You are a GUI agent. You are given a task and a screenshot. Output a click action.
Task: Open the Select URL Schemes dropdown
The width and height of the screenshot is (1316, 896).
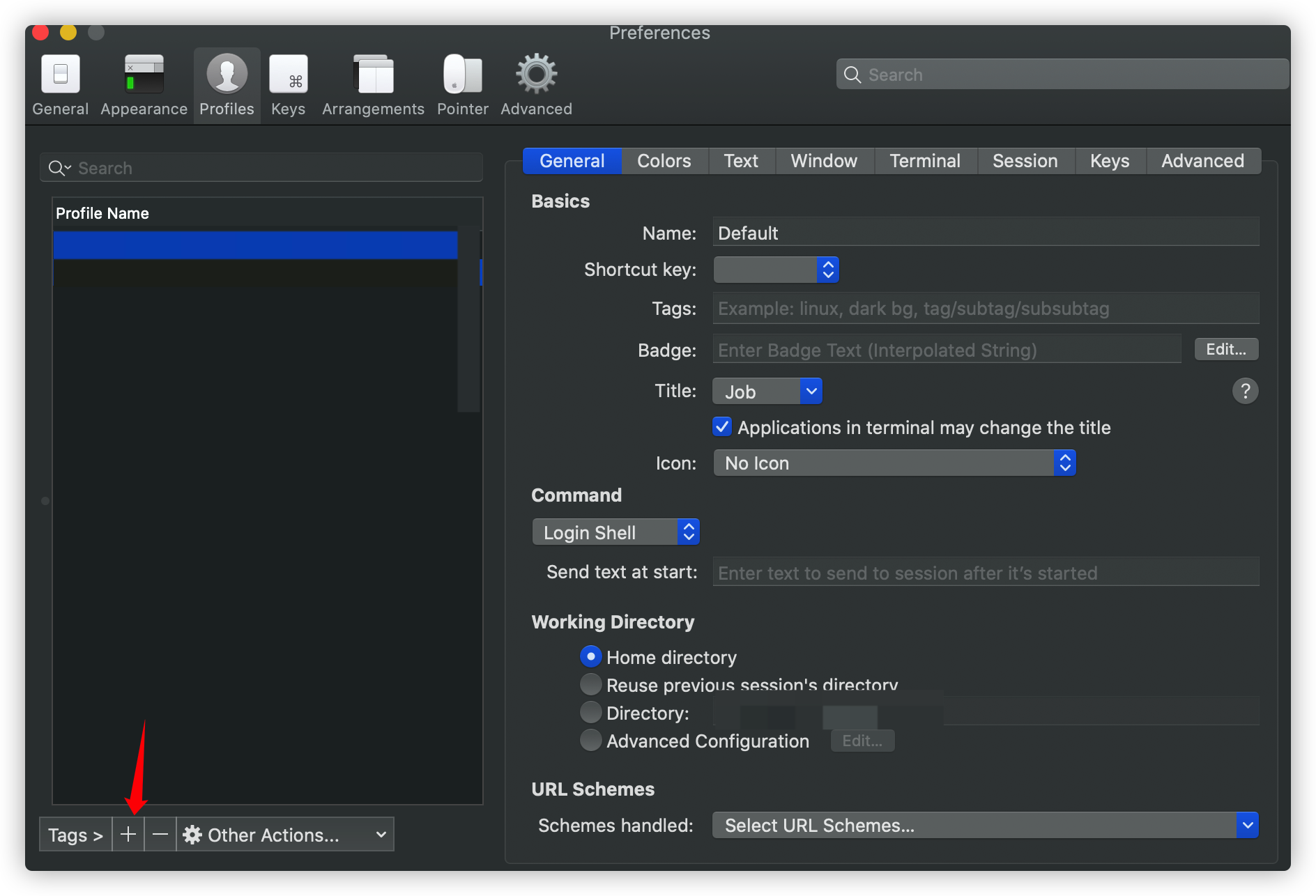click(983, 825)
